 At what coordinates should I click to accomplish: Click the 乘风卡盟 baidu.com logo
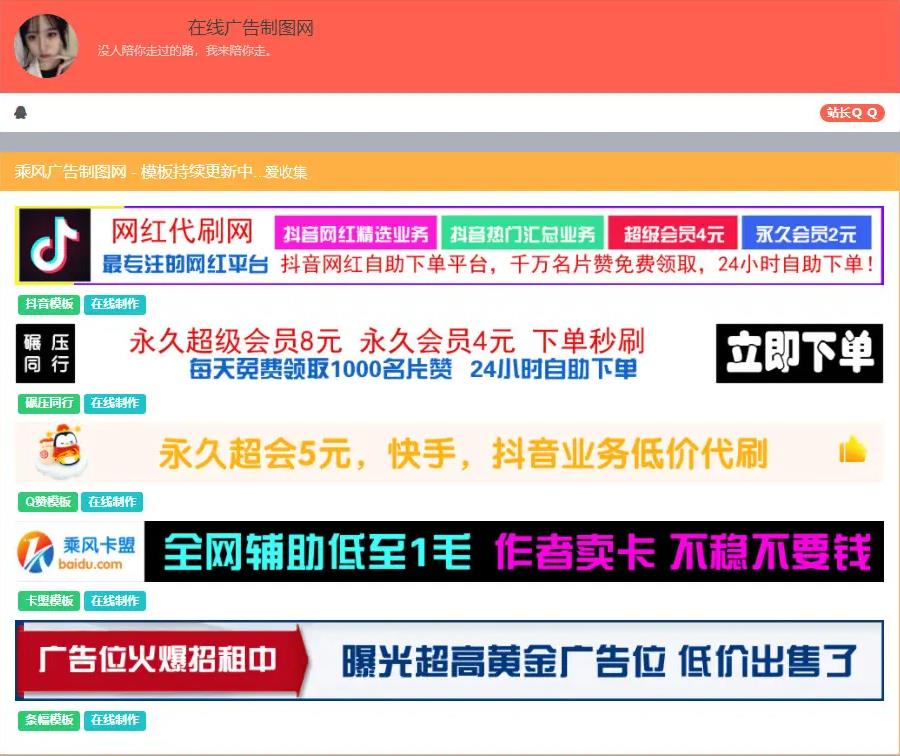tap(79, 552)
